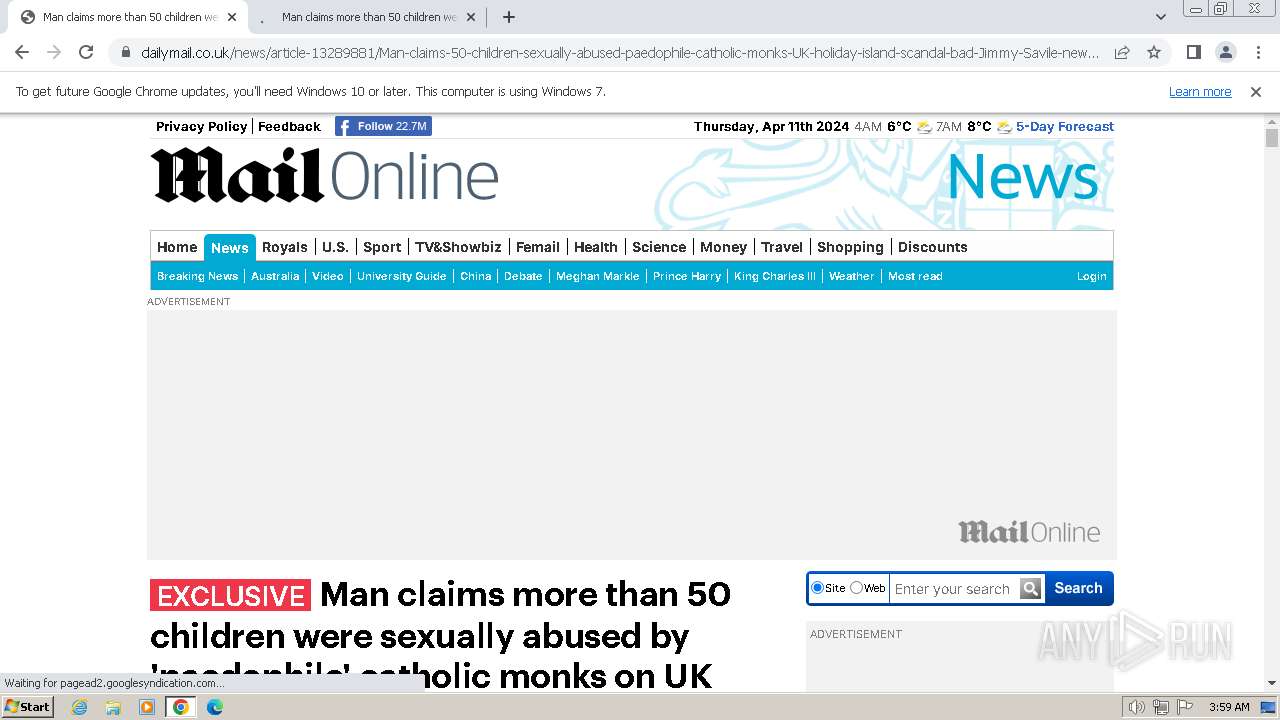The width and height of the screenshot is (1280, 720).
Task: Follow MailOnline on Facebook
Action: coord(383,126)
